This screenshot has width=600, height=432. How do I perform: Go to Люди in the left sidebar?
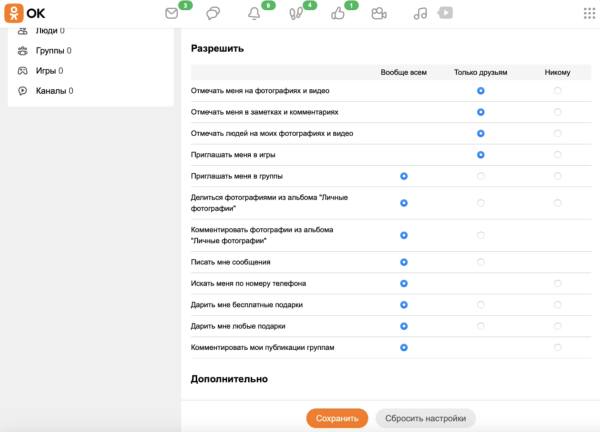[x=41, y=31]
